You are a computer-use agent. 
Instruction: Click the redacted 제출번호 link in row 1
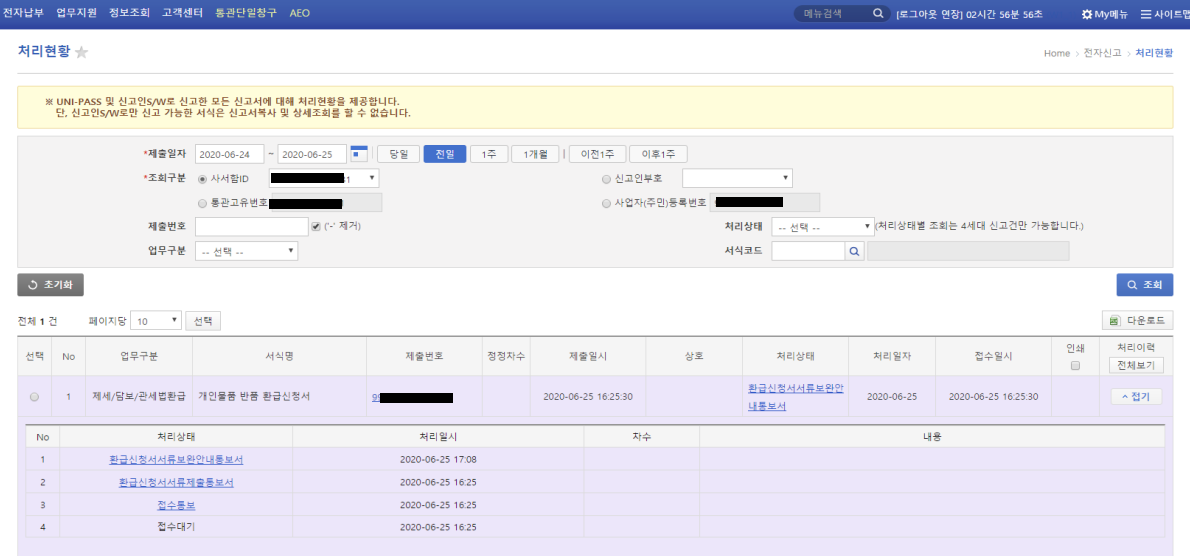pos(413,397)
